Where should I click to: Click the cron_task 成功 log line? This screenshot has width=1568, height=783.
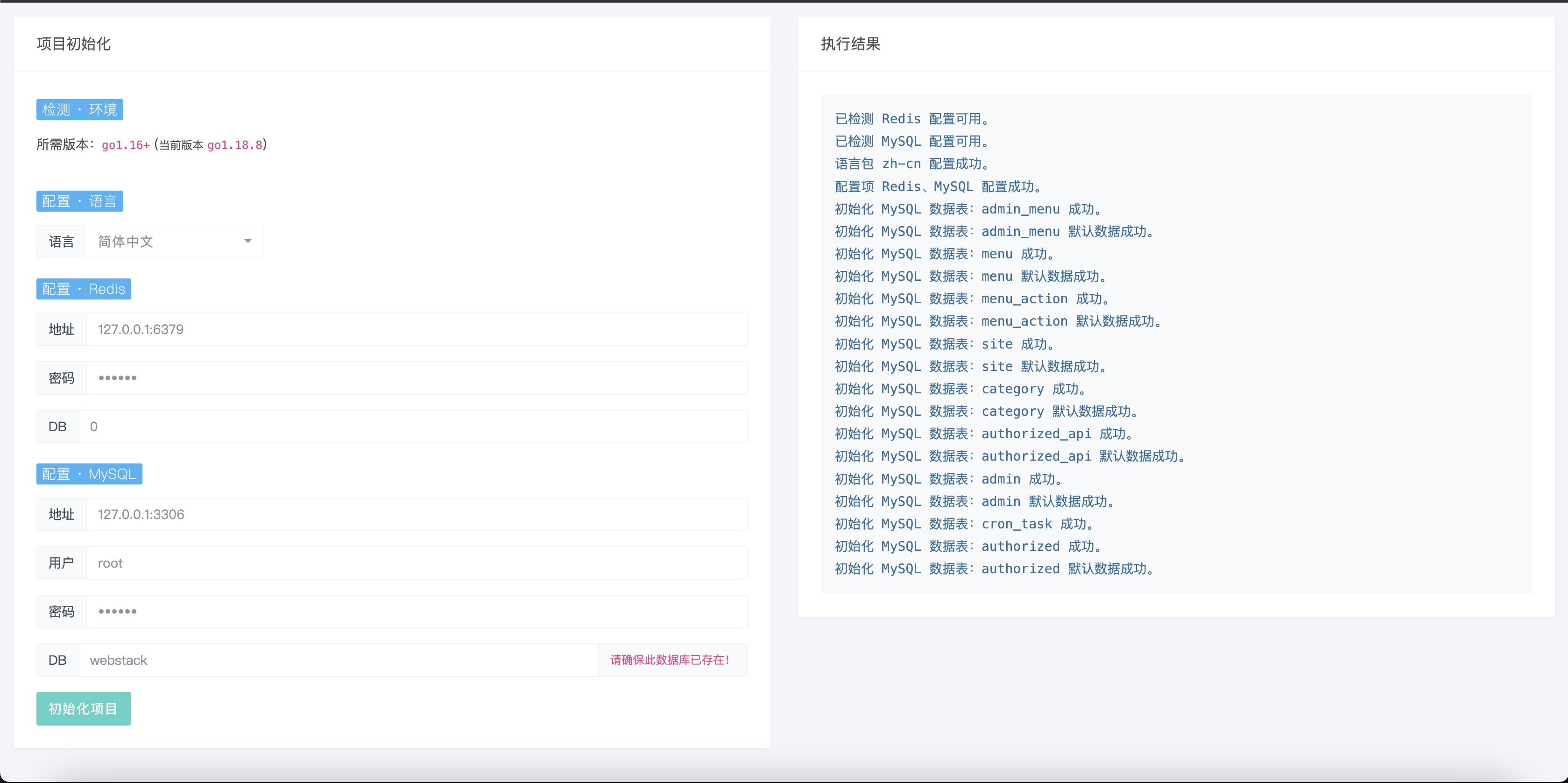(965, 524)
